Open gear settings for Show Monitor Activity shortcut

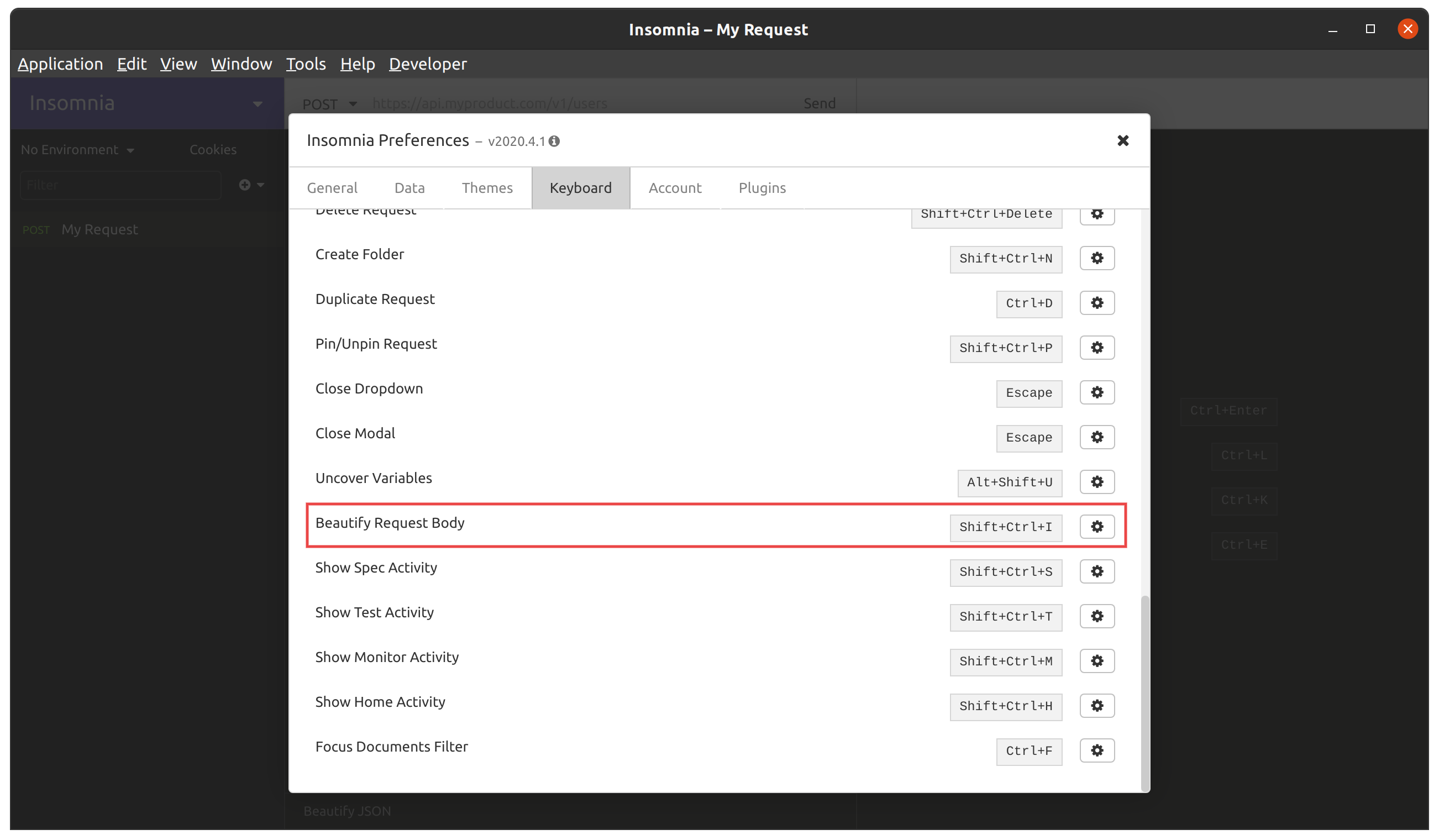(1097, 661)
